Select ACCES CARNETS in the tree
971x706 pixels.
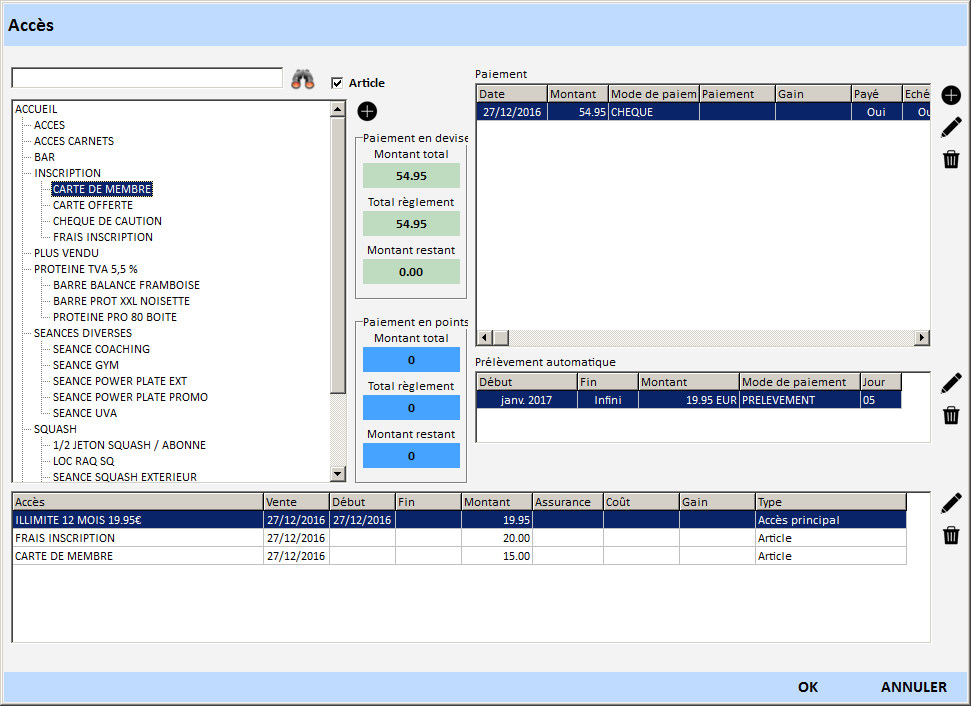[x=74, y=141]
